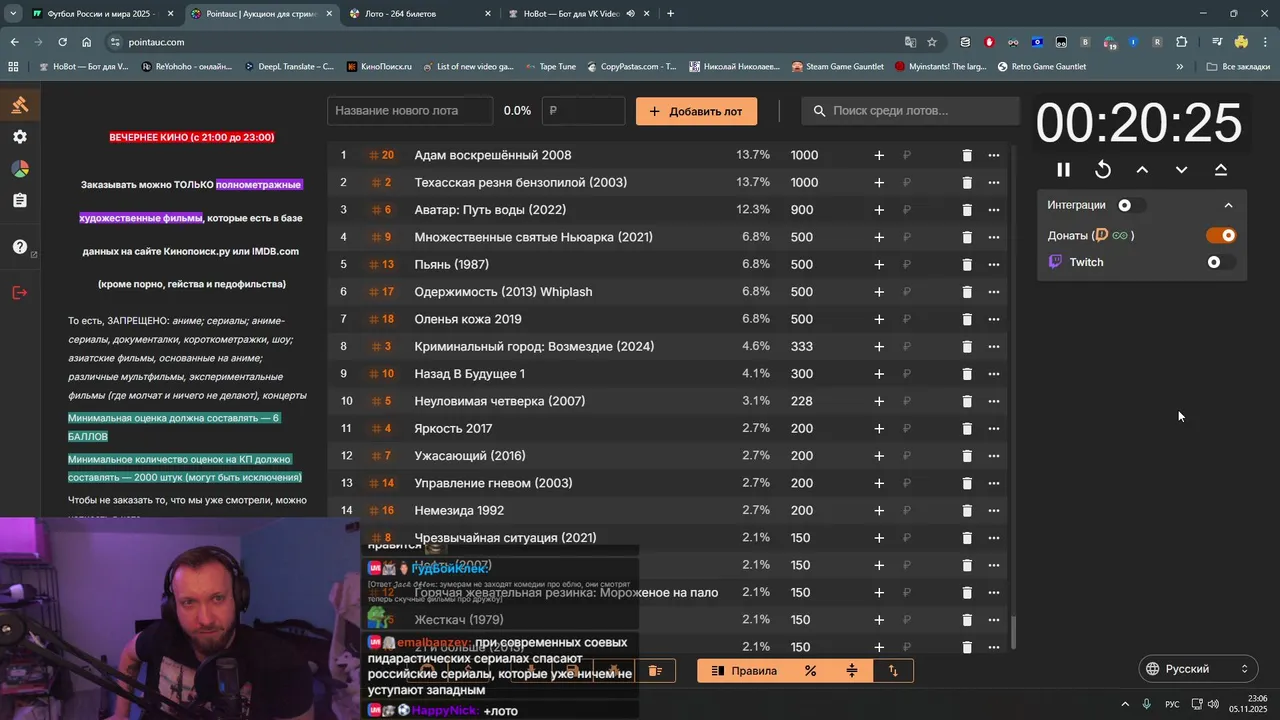Add amount plus for Техасская резня бензопилой

(879, 183)
